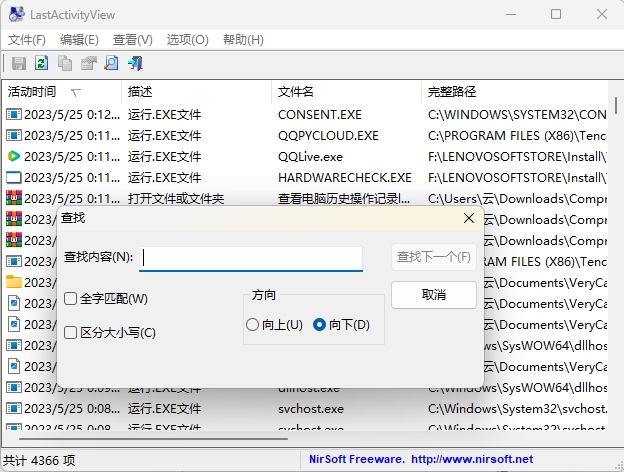
Task: Click the icon of the svchost.exe row
Action: tap(14, 408)
